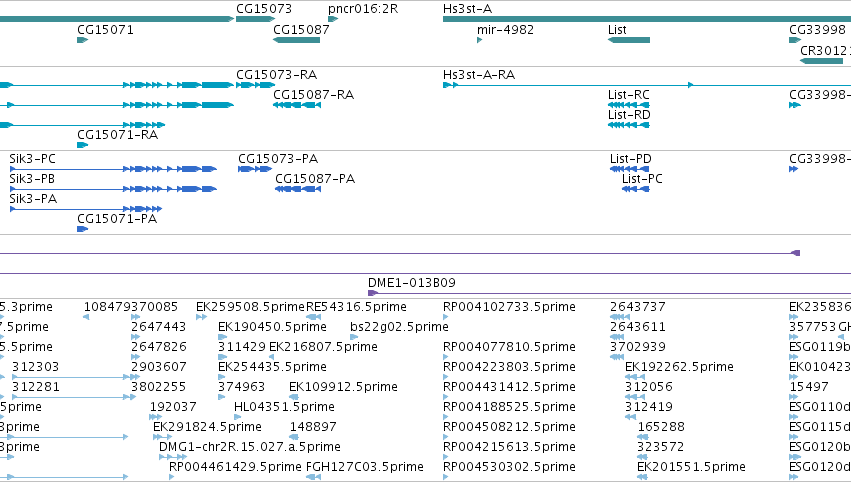Click the Sik3-PC protein label

pyautogui.click(x=33, y=159)
